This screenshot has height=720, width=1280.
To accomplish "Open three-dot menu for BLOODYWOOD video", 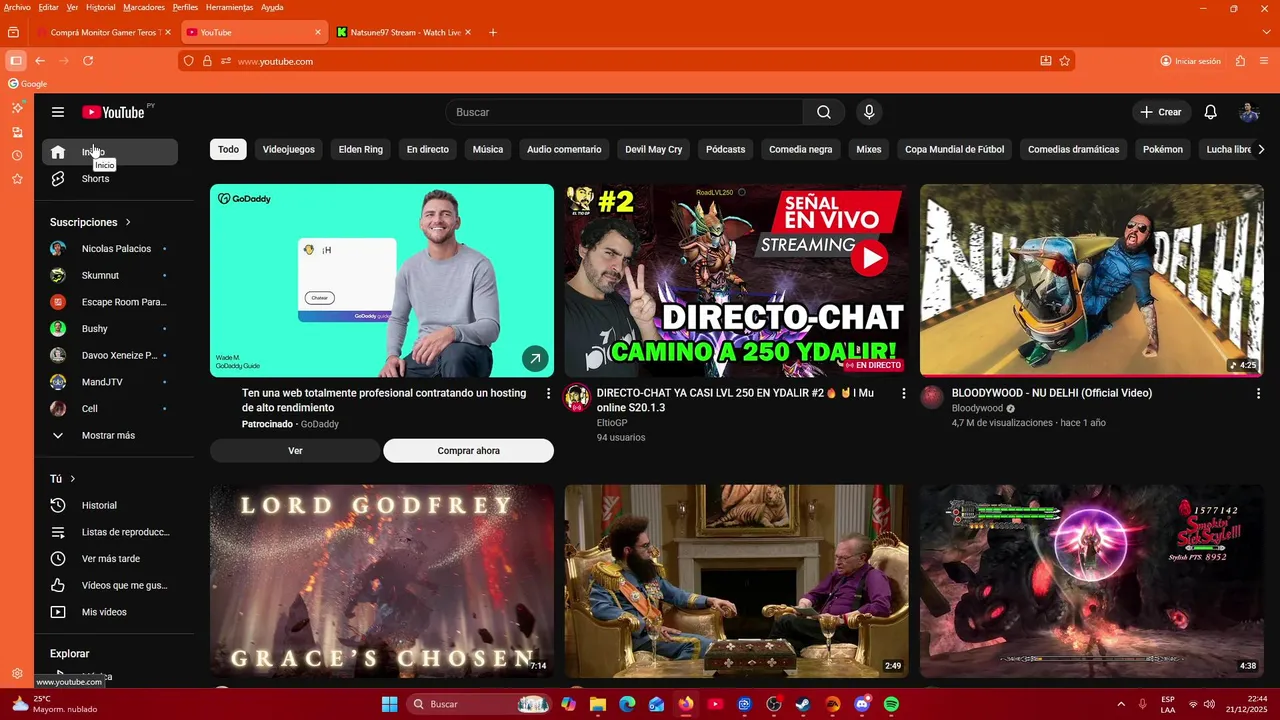I will pyautogui.click(x=1258, y=394).
